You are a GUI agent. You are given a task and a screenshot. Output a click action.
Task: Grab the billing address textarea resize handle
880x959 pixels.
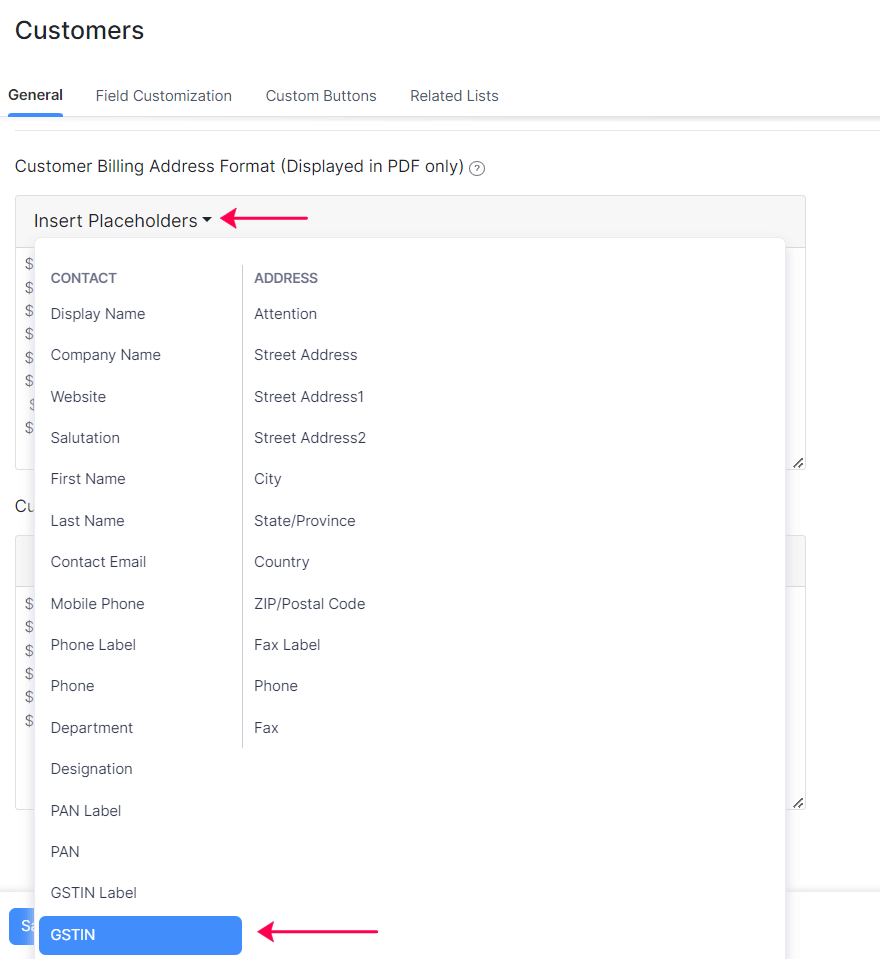pos(798,462)
